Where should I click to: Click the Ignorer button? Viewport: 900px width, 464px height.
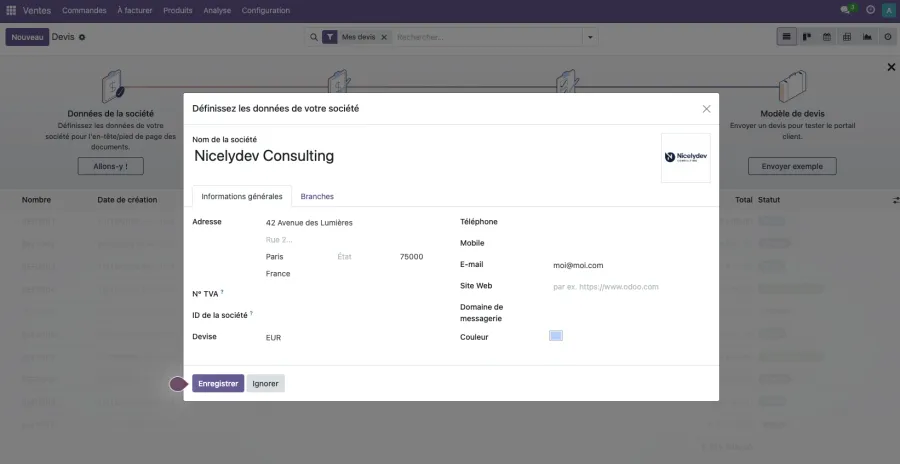[x=265, y=383]
